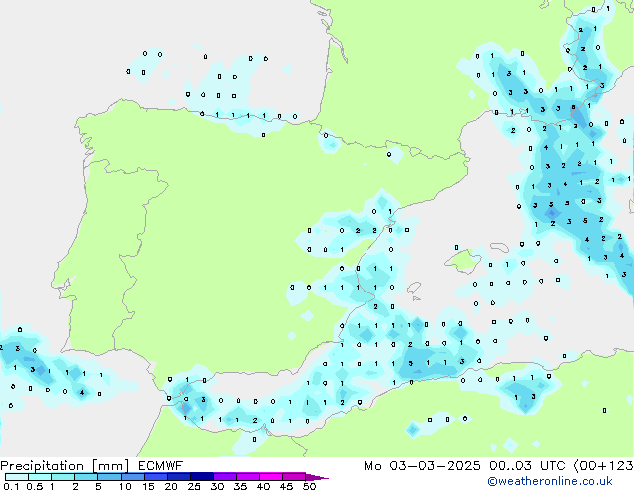Click the 0.1–0.5 mm palest legend swatch
Image resolution: width=634 pixels, height=490 pixels.
point(17,477)
